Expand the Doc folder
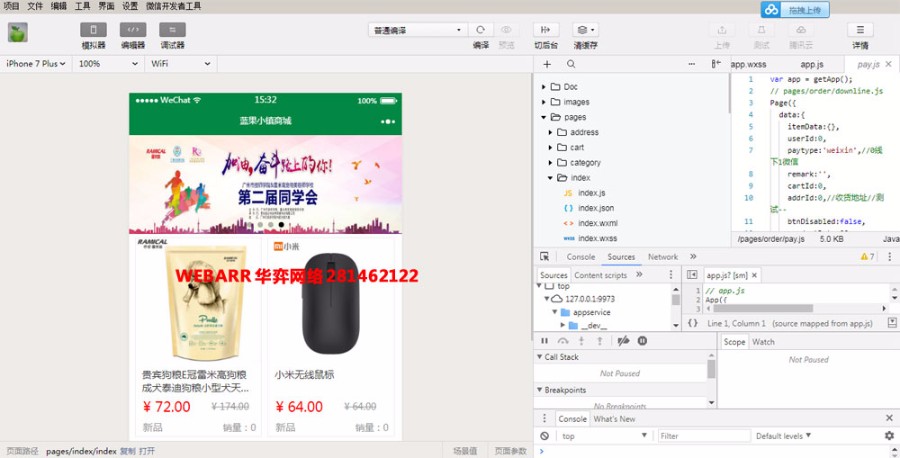900x458 pixels. tap(544, 87)
